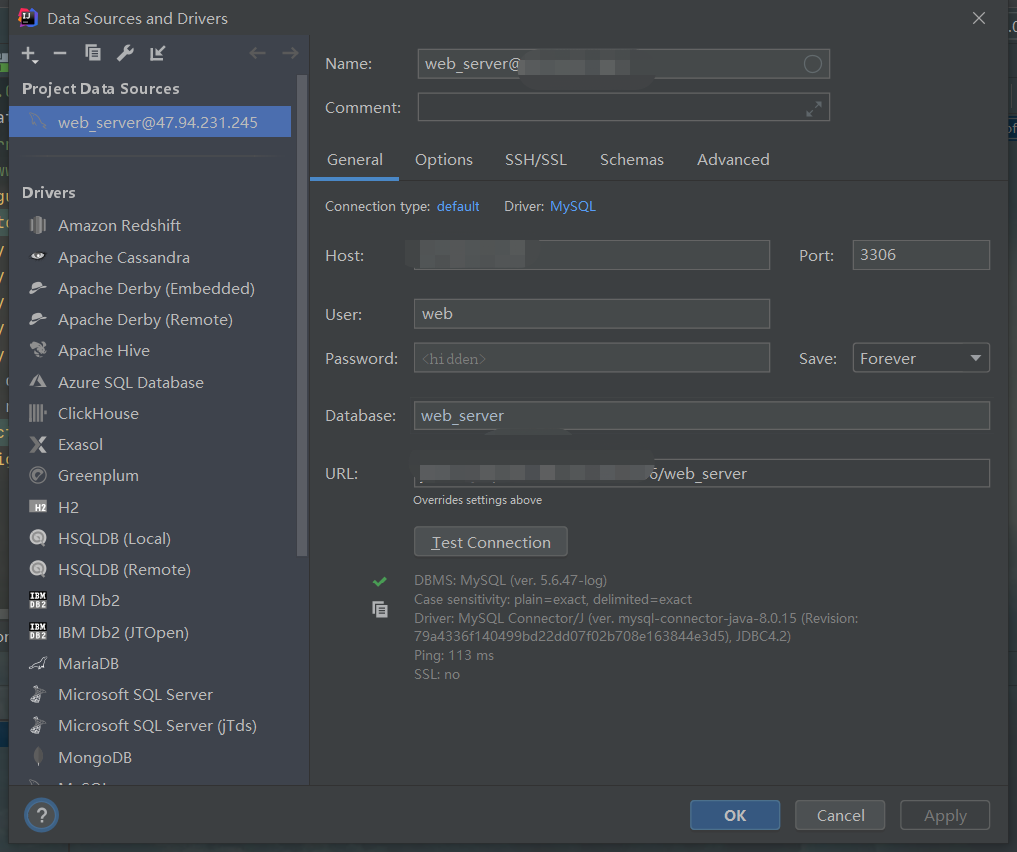
Task: Click the Add data source plus icon
Action: [30, 54]
